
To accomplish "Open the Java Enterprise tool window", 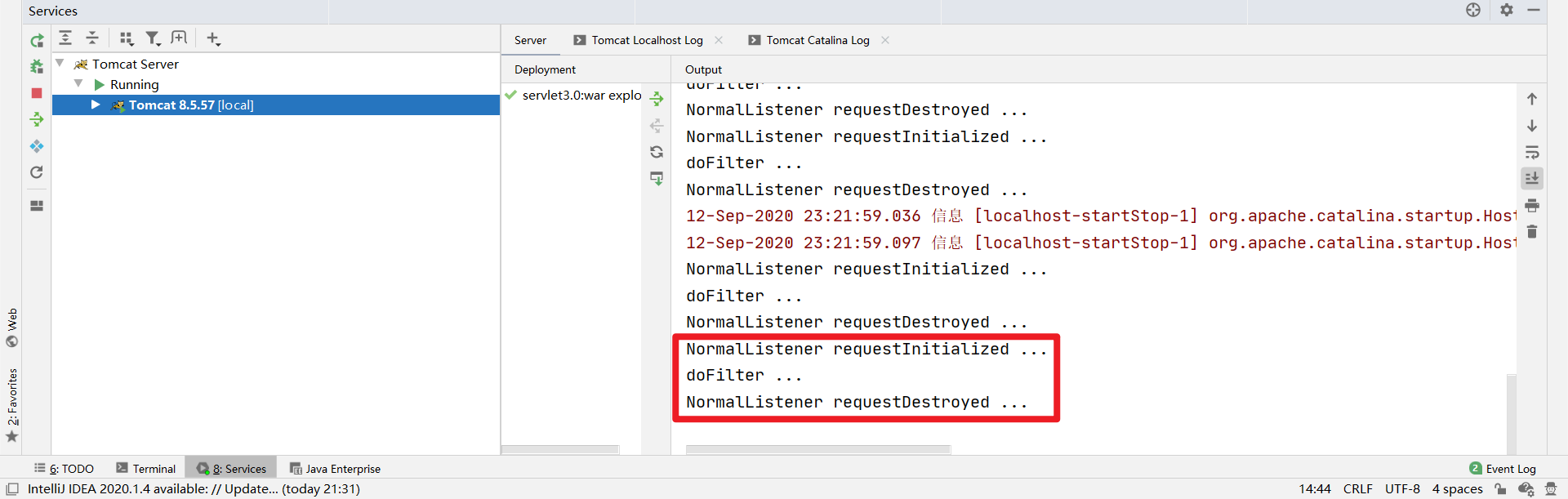I will click(x=335, y=469).
